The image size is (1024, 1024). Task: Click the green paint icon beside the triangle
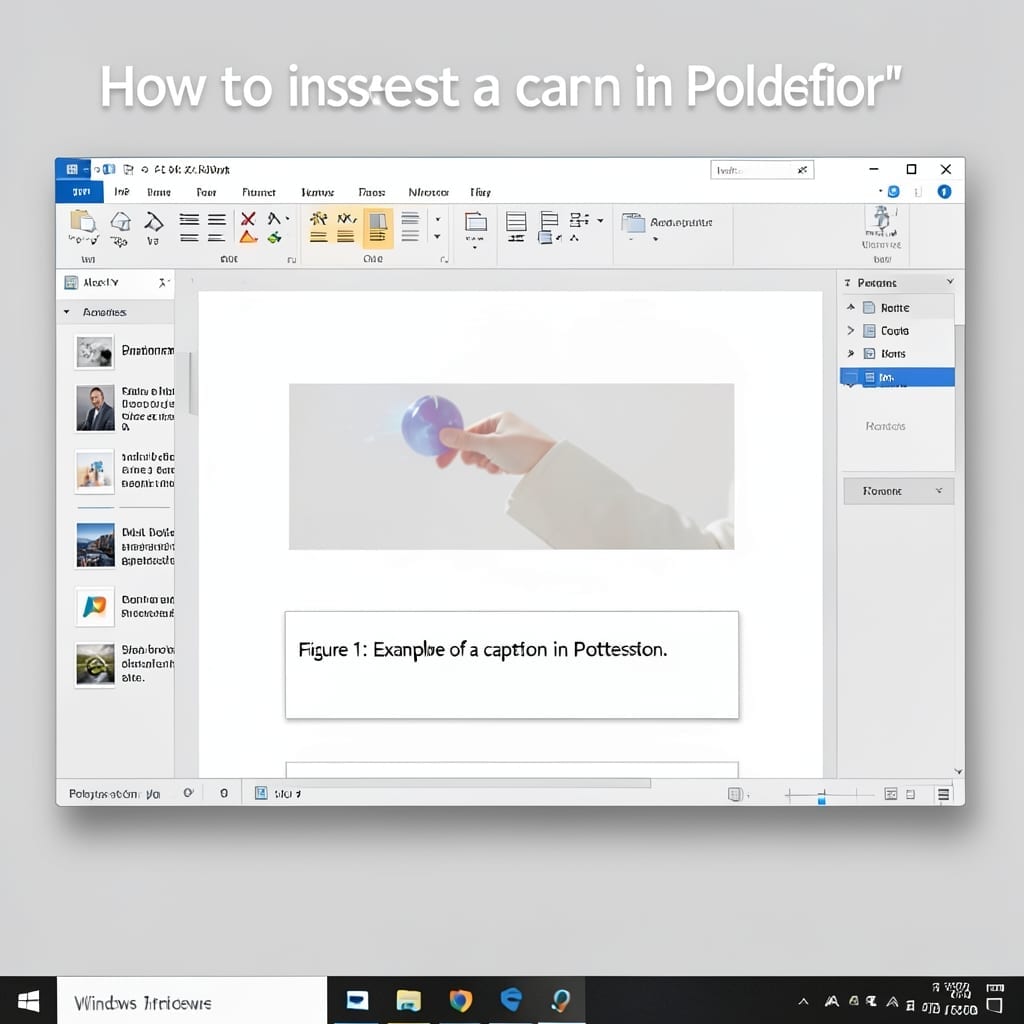tap(274, 238)
